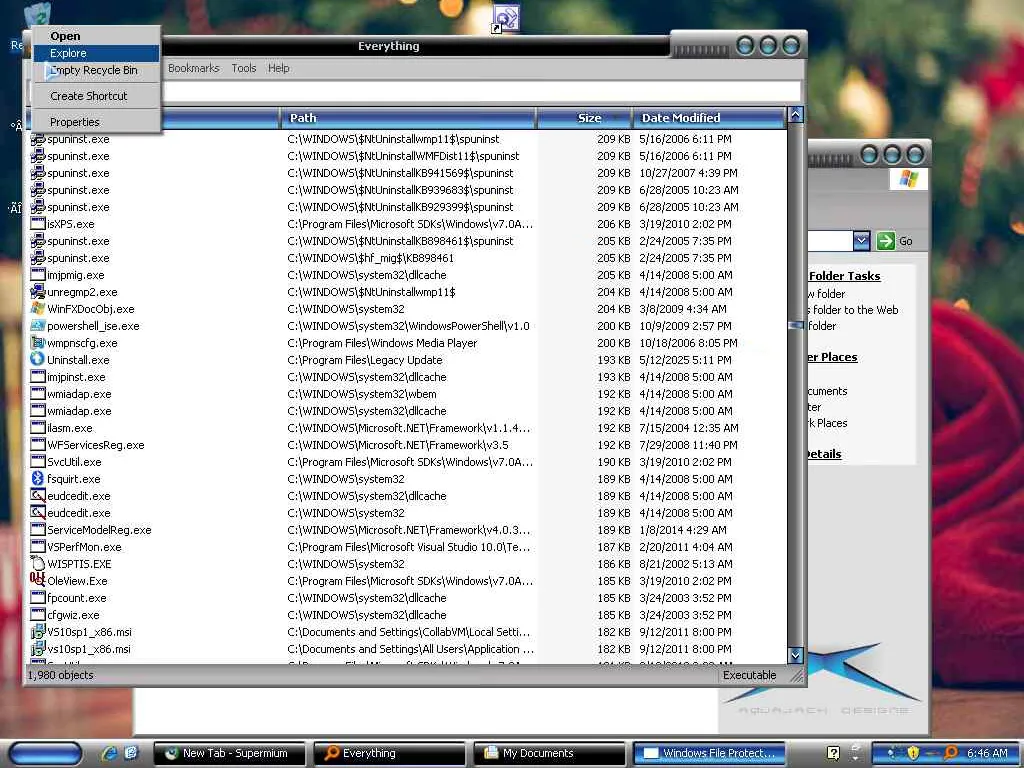Click the scroll up arrow in Everything results
1024x768 pixels.
(x=795, y=115)
